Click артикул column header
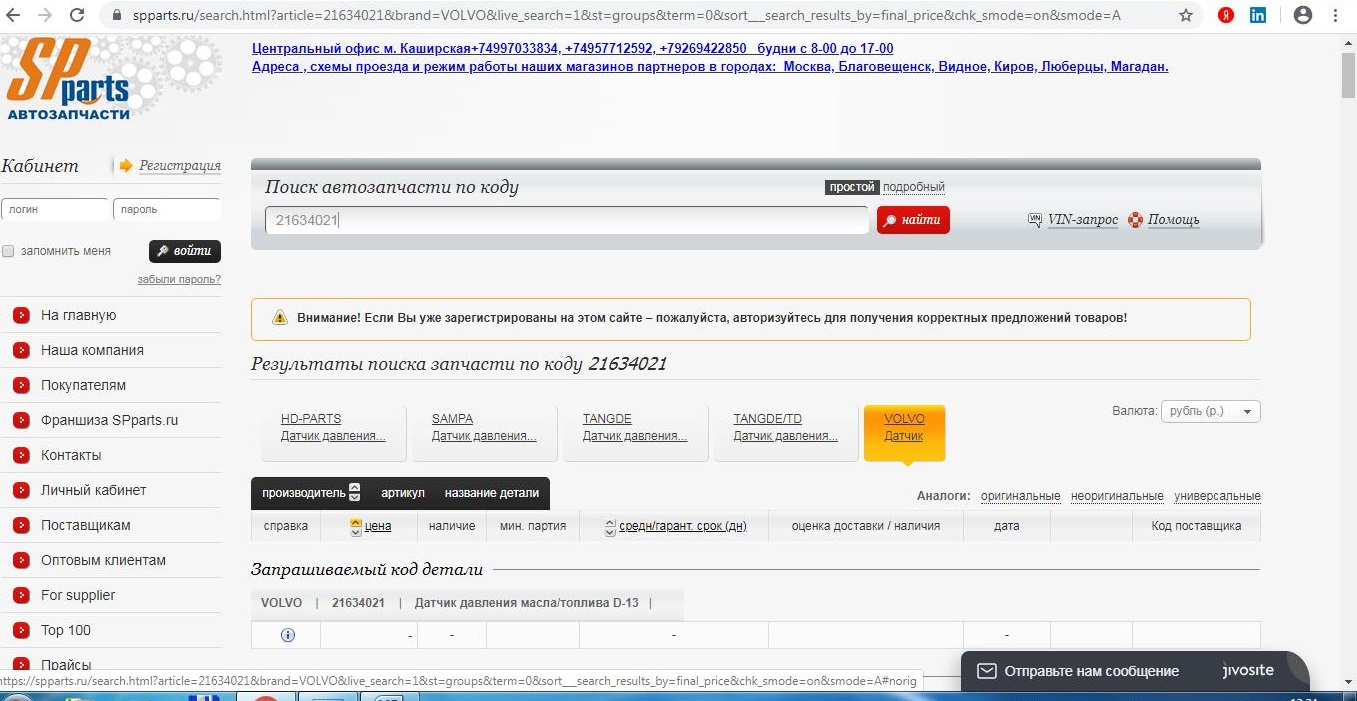The width and height of the screenshot is (1357, 701). pyautogui.click(x=403, y=493)
